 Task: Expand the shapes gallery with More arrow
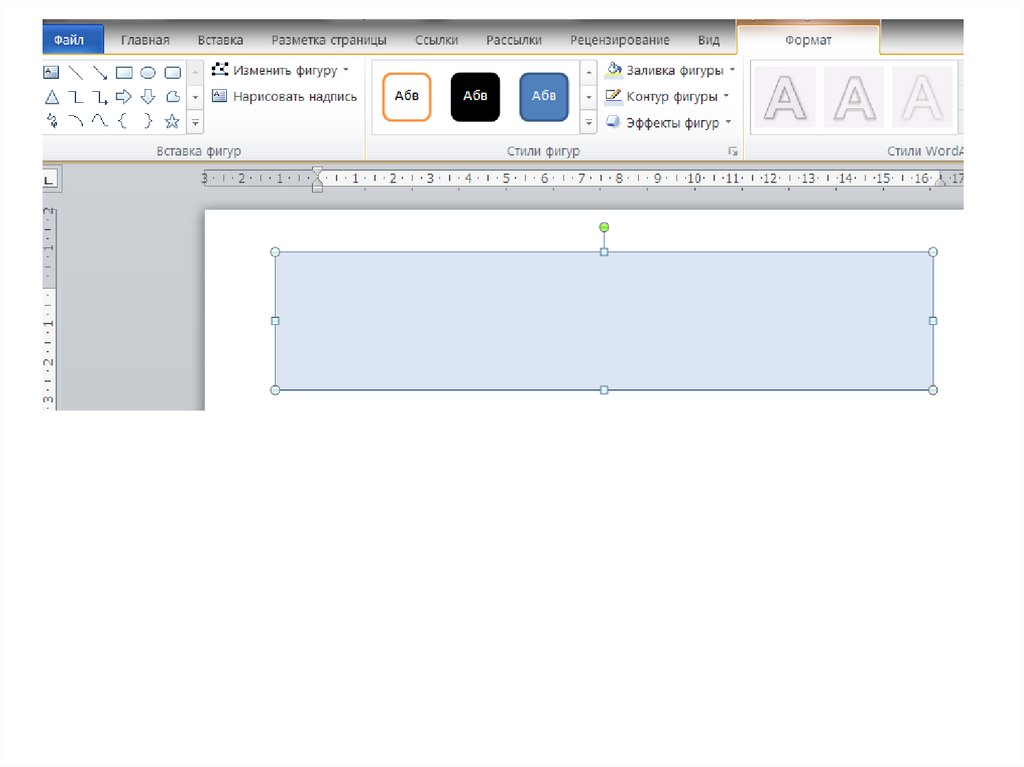[x=195, y=122]
